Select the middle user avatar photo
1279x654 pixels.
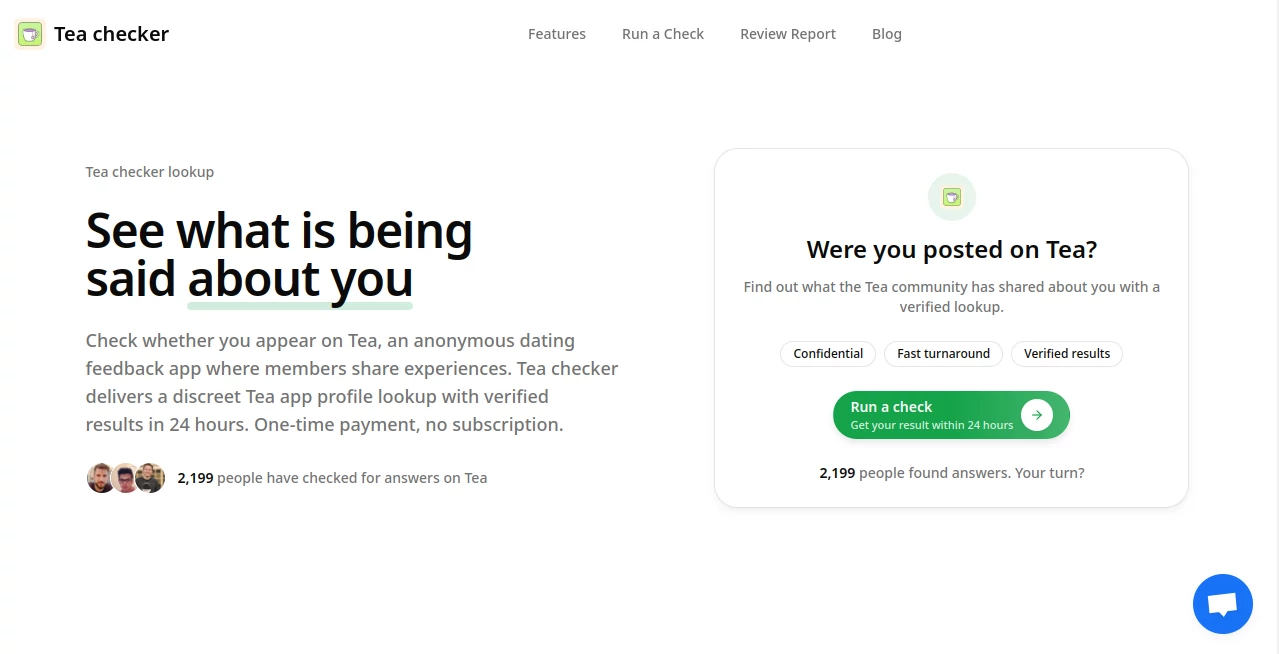(125, 477)
